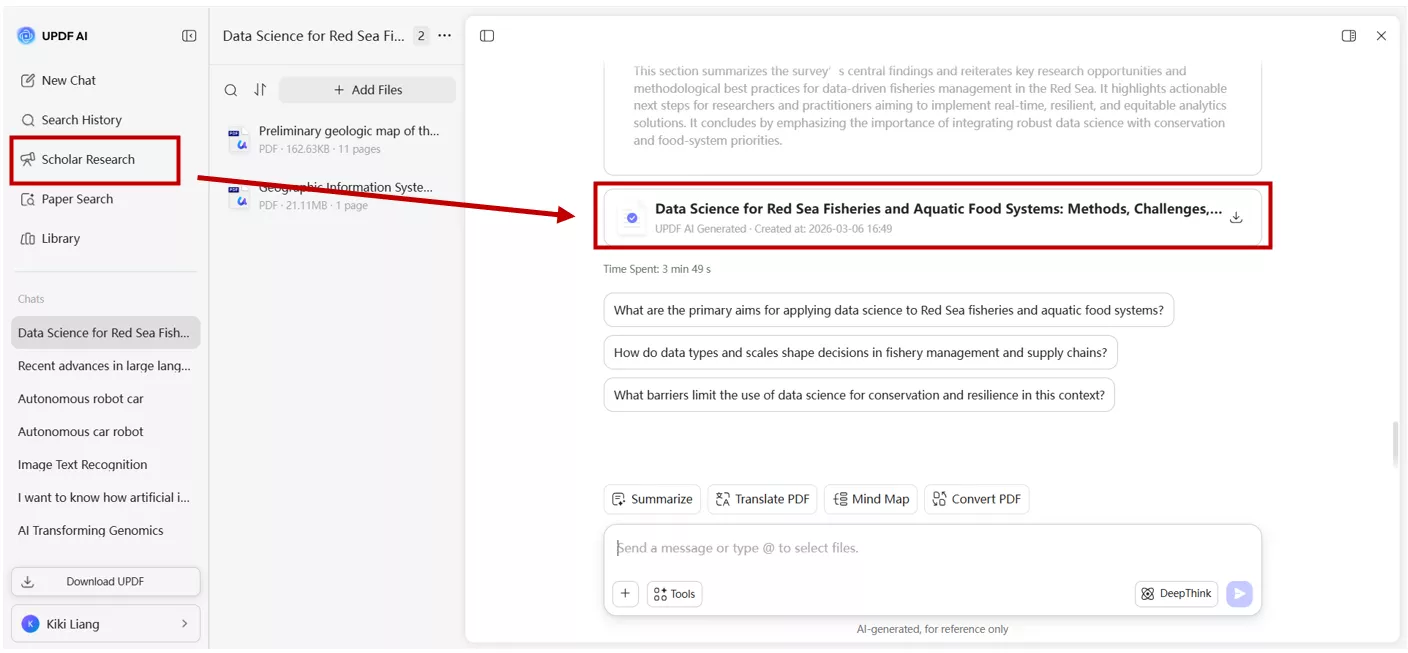Collapse the left sidebar panel icon
This screenshot has width=1408, height=653.
click(189, 36)
